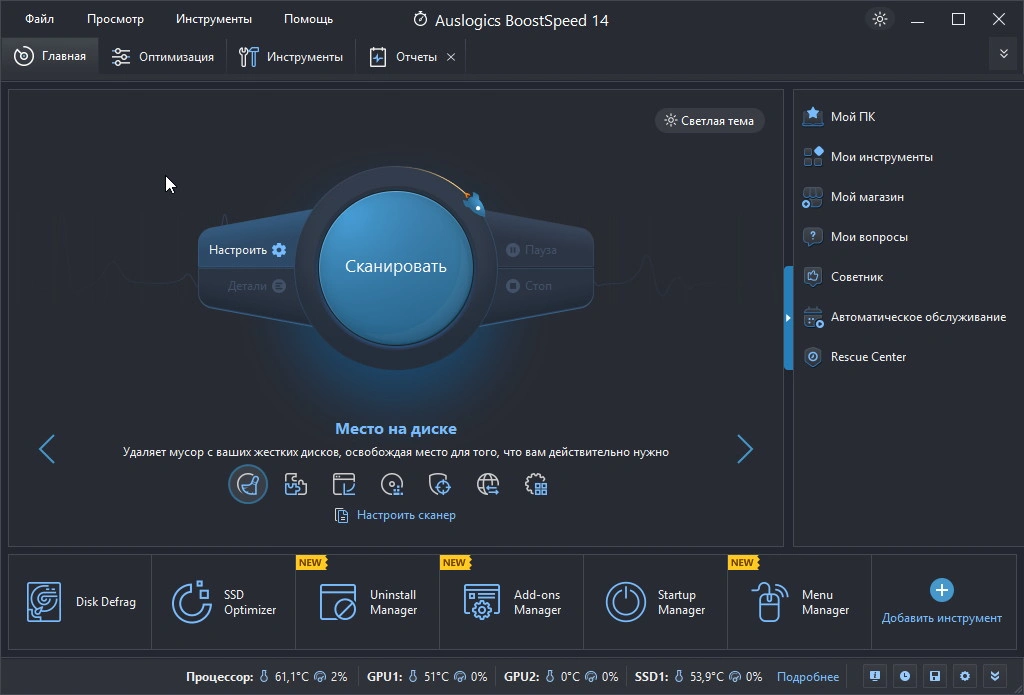Open Автоматическое обслуживание in sidebar
Image resolution: width=1024 pixels, height=695 pixels.
click(x=904, y=317)
